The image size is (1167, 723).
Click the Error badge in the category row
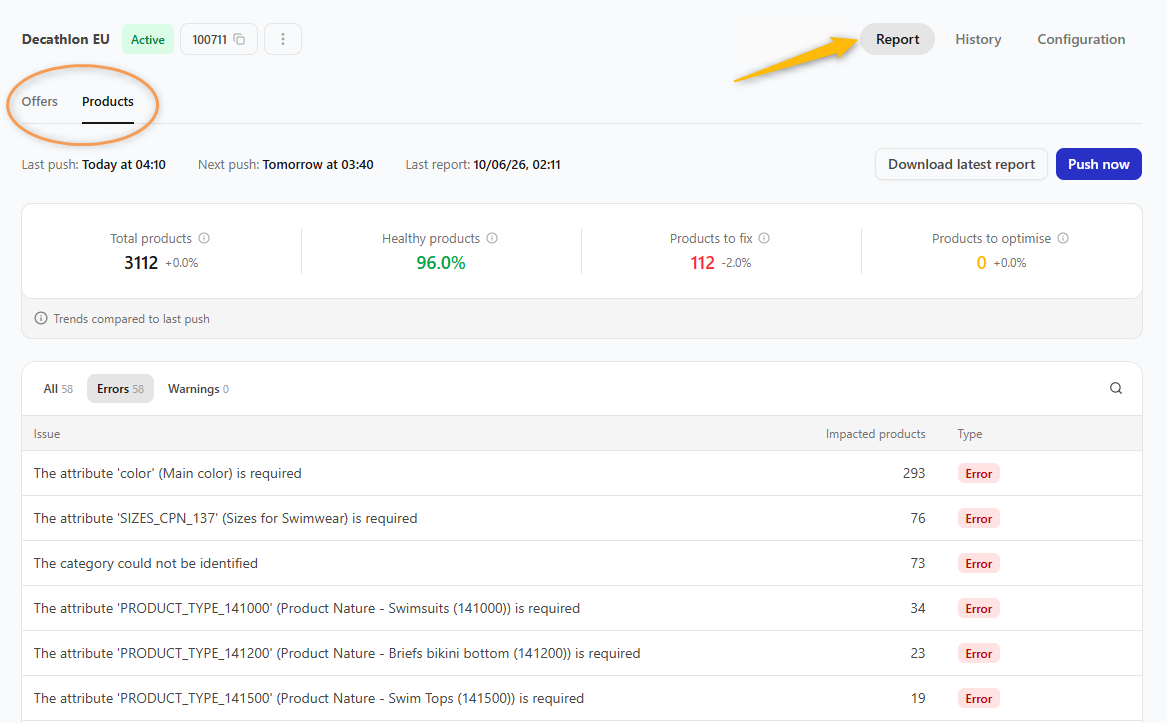click(x=979, y=564)
